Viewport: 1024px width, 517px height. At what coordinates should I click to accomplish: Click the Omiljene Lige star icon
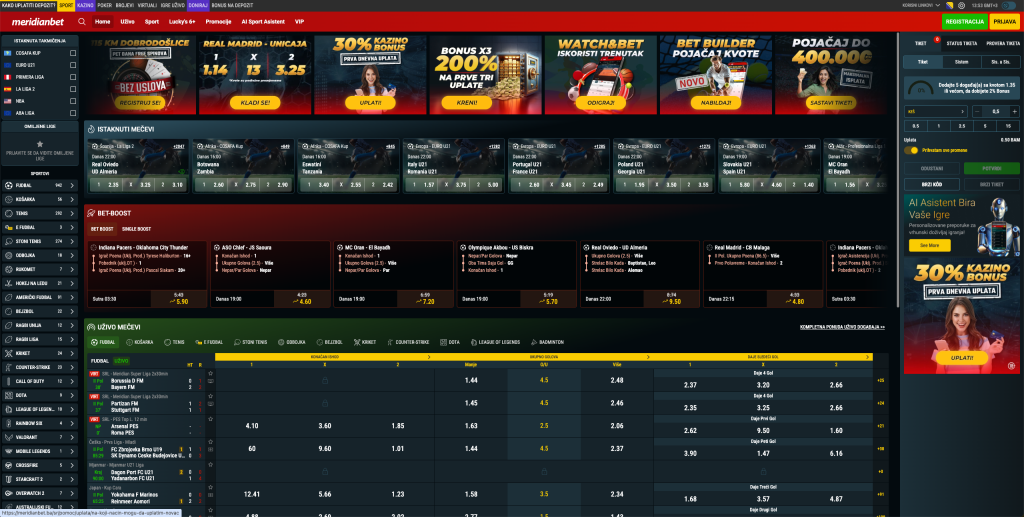pyautogui.click(x=40, y=144)
